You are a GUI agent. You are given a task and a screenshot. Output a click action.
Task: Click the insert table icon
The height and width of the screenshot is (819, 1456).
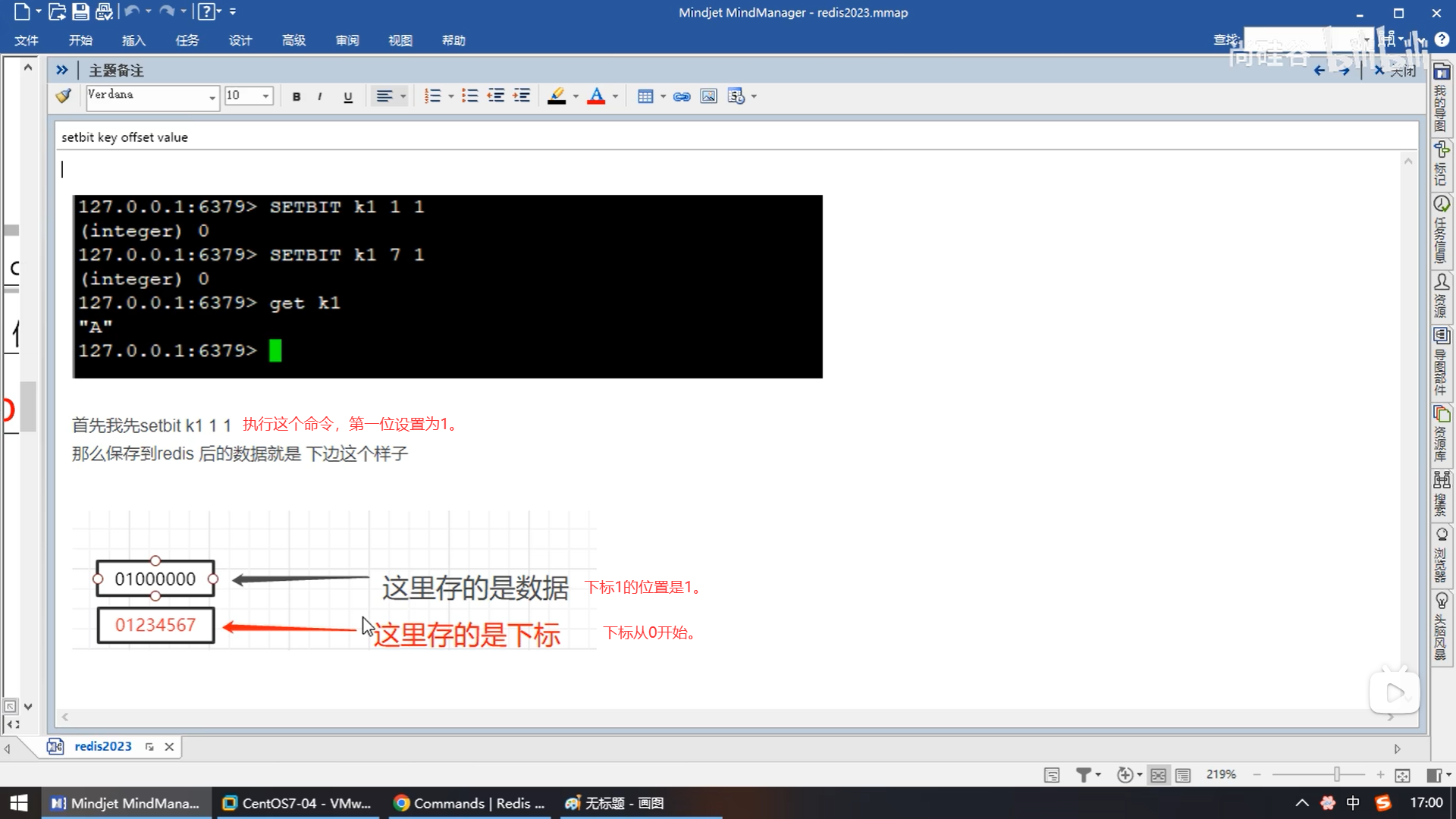pyautogui.click(x=645, y=96)
